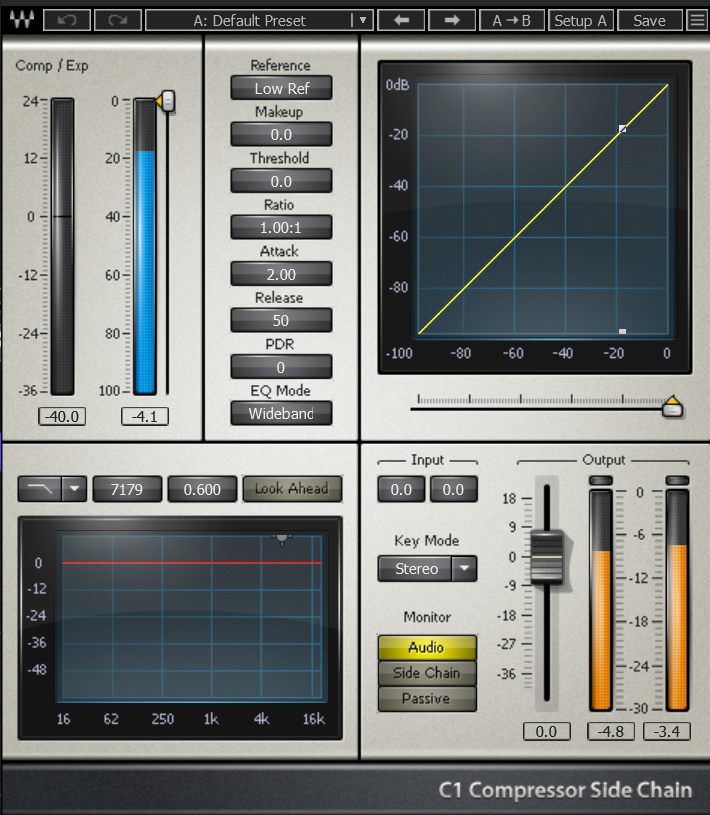Click the horizontal slider thumb under graph

pyautogui.click(x=673, y=406)
